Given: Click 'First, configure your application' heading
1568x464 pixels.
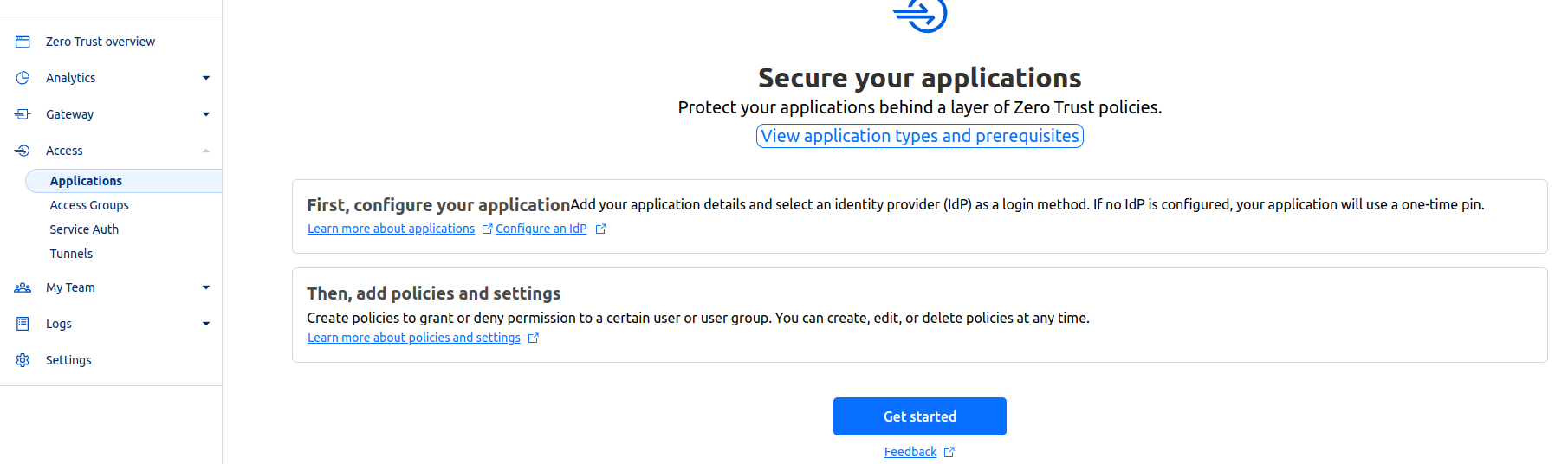Looking at the screenshot, I should point(438,205).
